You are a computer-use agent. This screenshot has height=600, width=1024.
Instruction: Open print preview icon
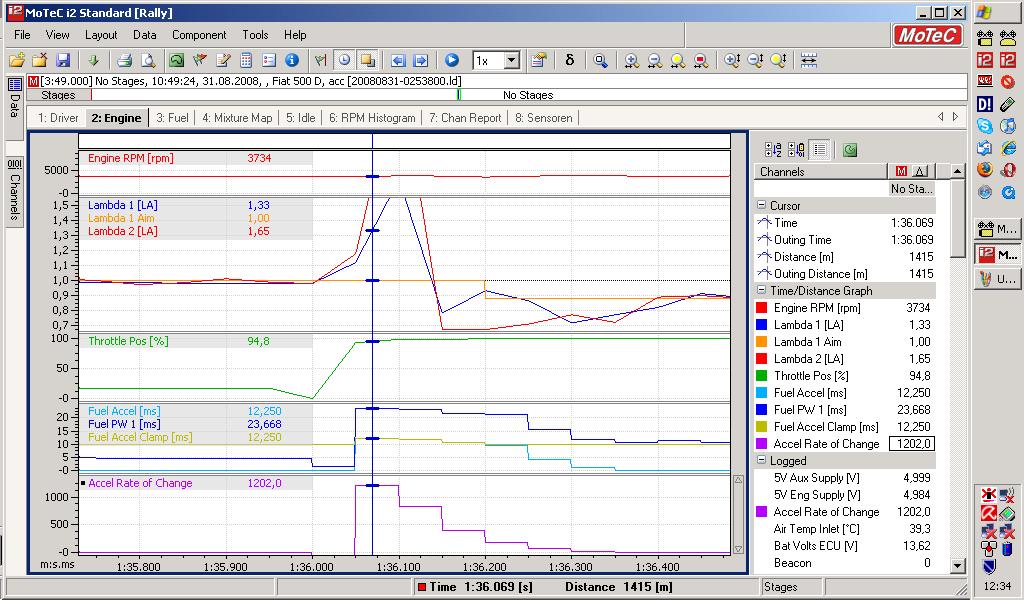(148, 61)
